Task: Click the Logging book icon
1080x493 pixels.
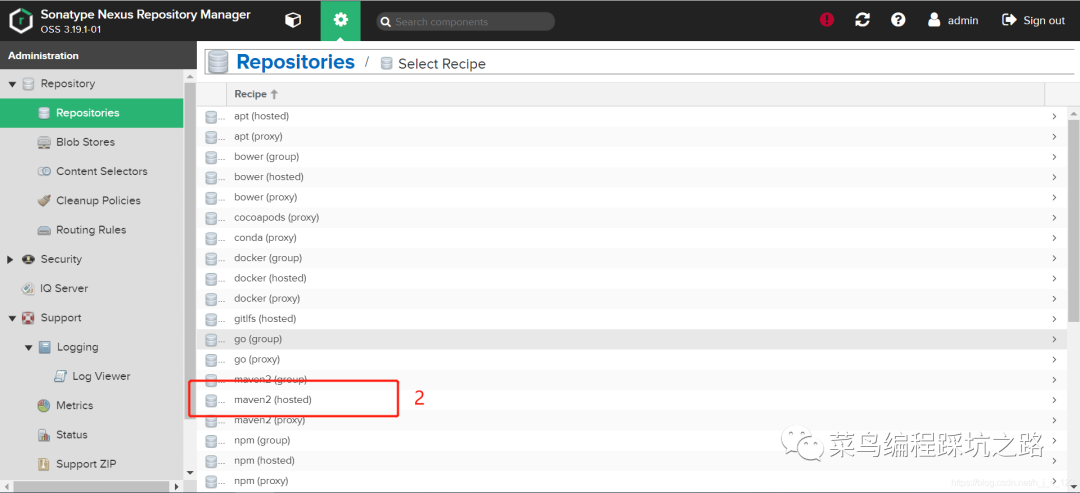Action: click(45, 347)
